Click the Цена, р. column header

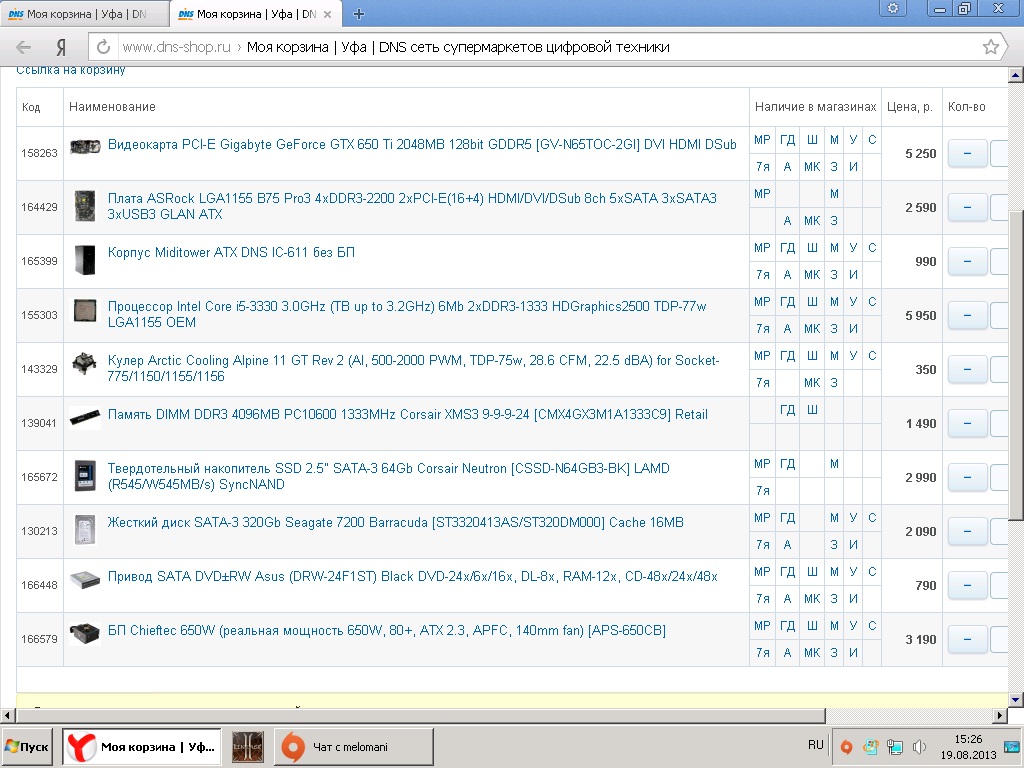pos(910,106)
